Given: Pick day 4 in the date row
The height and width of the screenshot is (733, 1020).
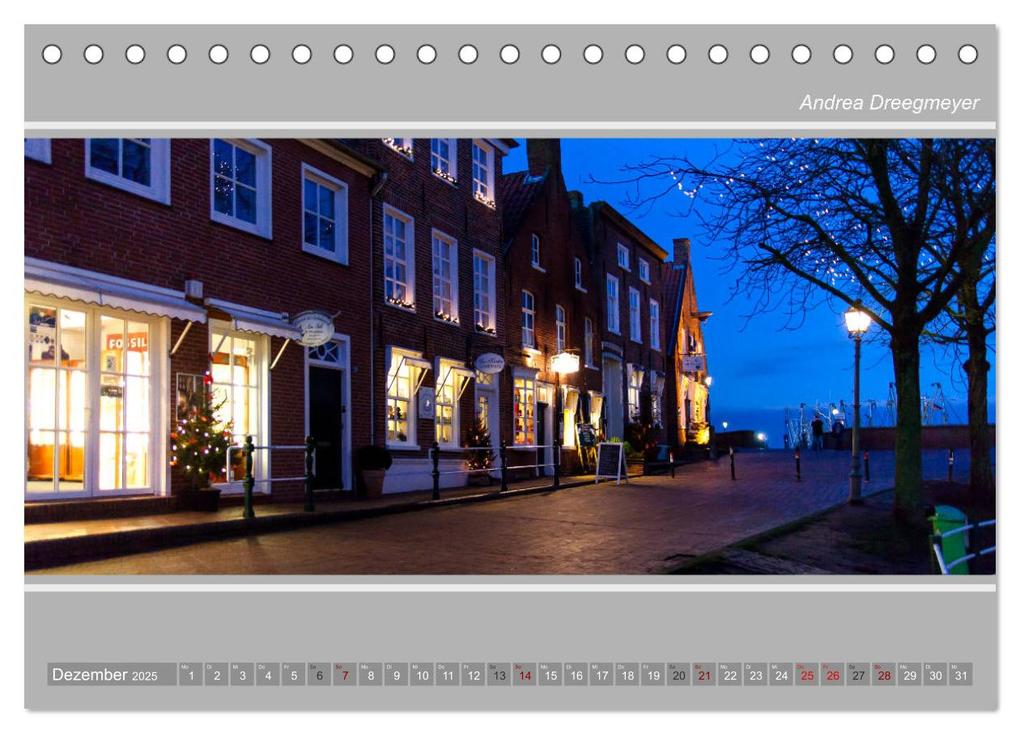Looking at the screenshot, I should 268,674.
